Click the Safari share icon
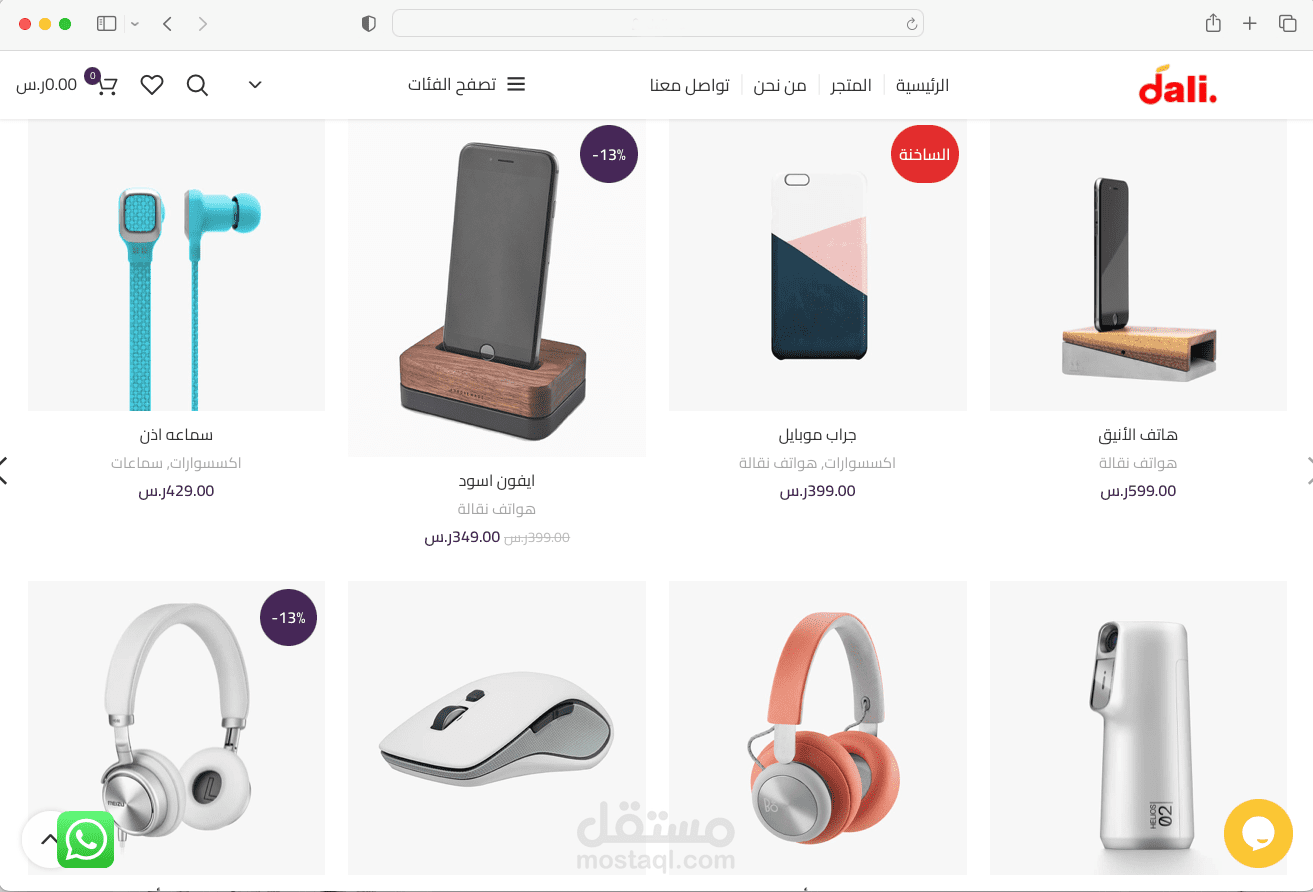1313x892 pixels. [x=1213, y=23]
